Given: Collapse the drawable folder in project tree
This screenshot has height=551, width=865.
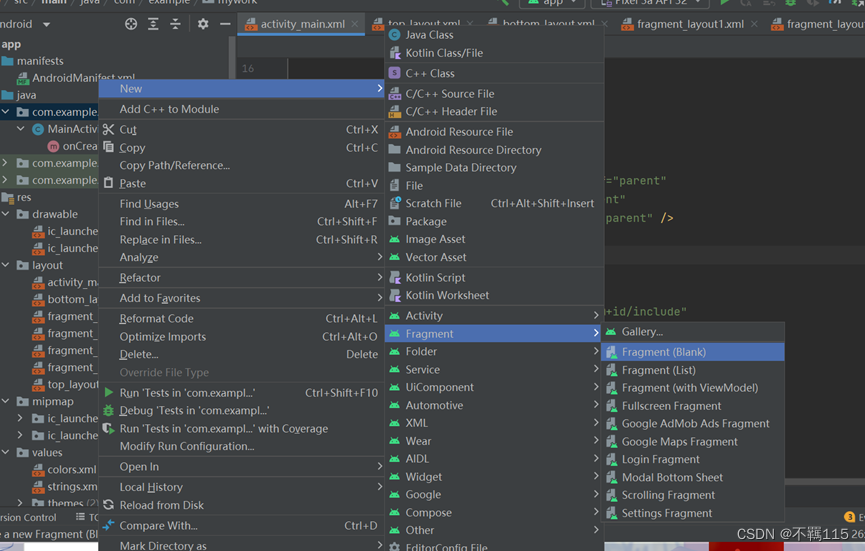Looking at the screenshot, I should (x=6, y=213).
